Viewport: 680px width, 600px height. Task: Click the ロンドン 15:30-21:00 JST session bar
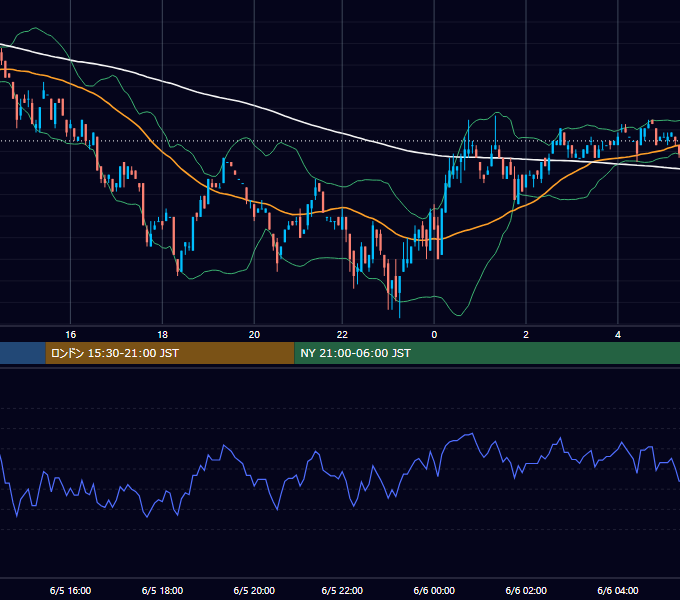(170, 353)
